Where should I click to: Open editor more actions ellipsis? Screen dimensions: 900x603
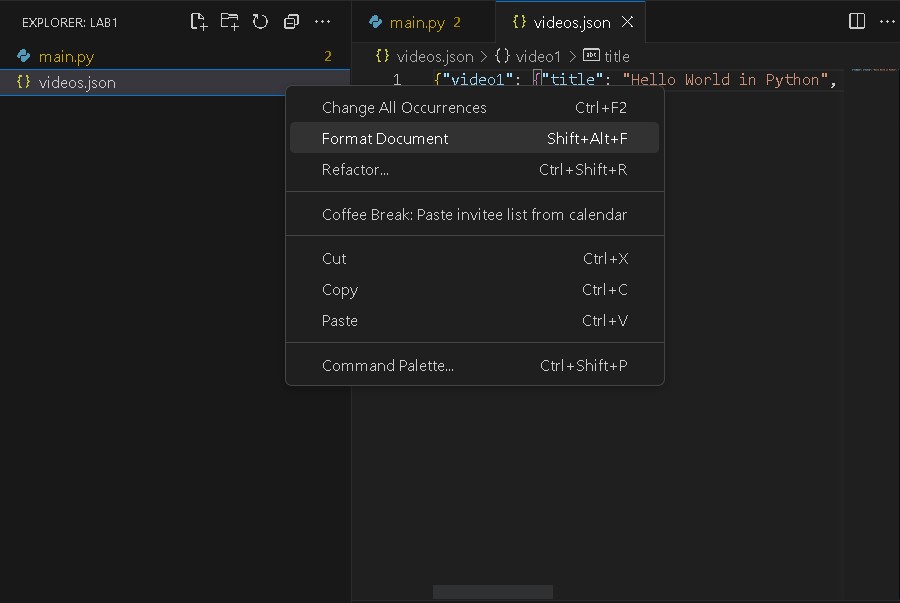[887, 21]
